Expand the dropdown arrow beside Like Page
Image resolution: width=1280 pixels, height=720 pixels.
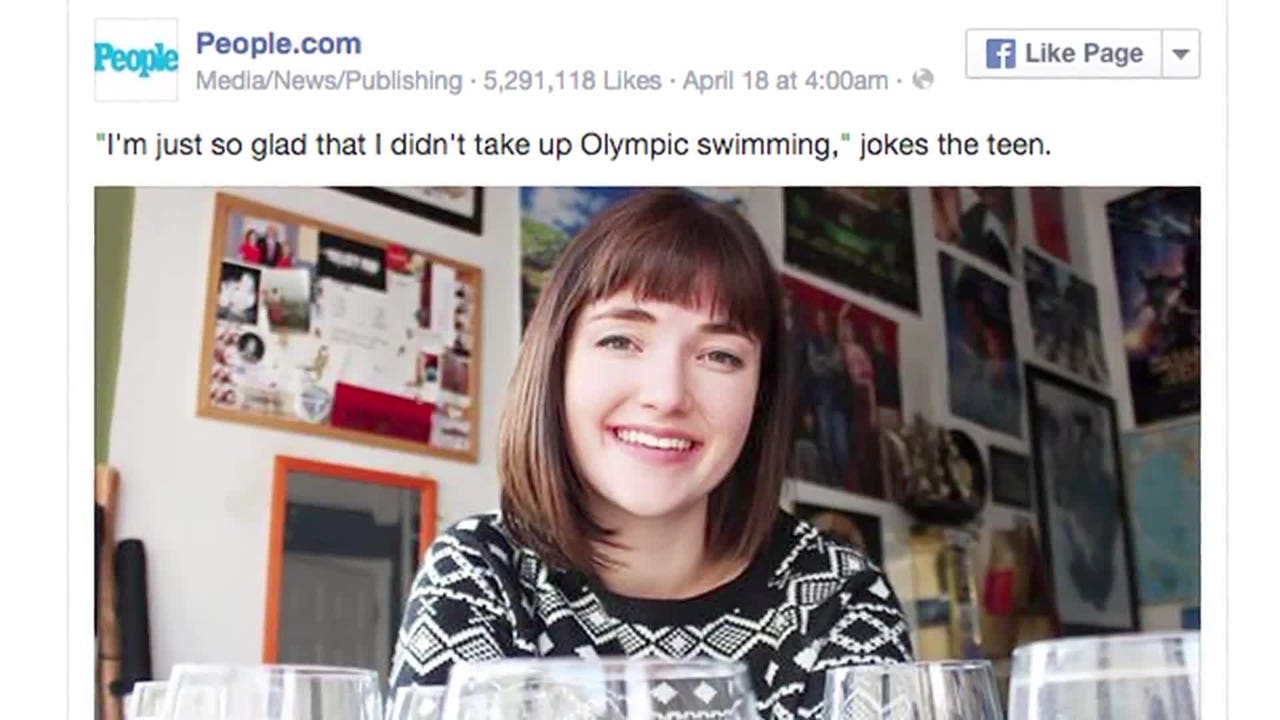1181,54
